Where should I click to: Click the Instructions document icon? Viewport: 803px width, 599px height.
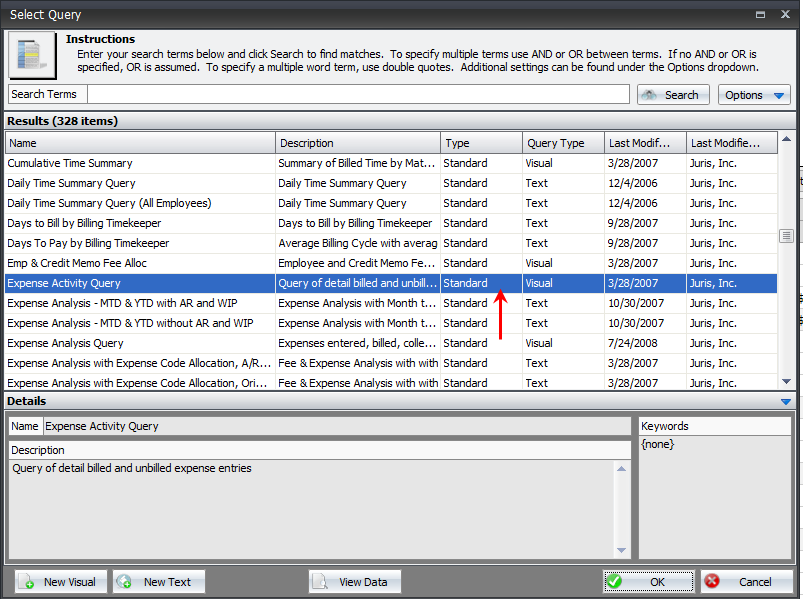(32, 55)
